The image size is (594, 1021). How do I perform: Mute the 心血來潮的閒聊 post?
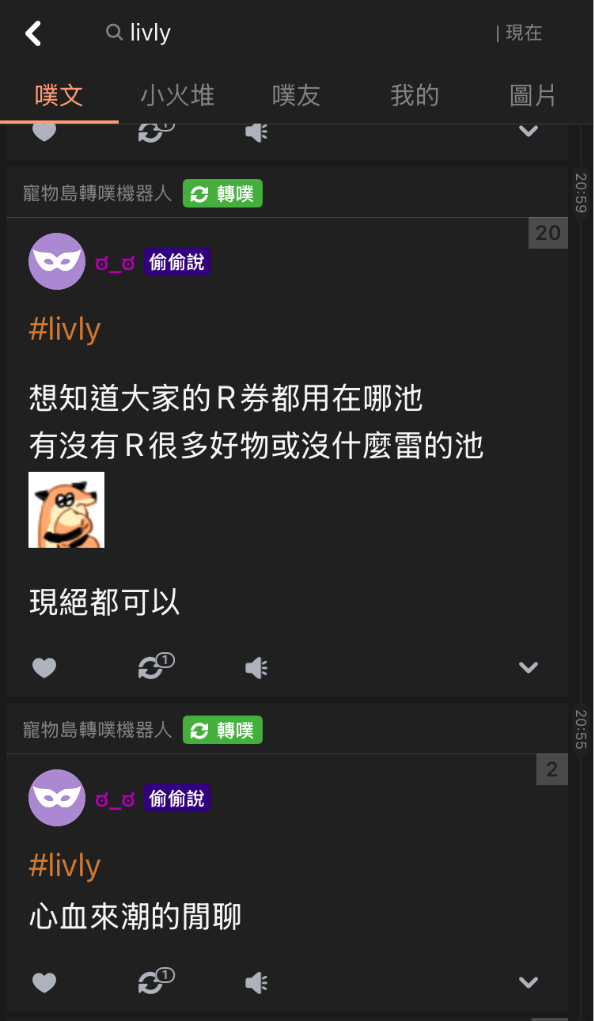coord(257,983)
